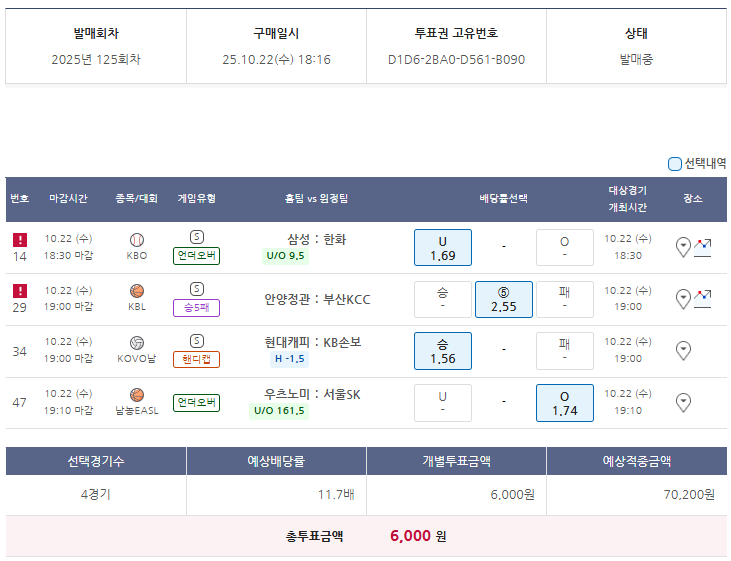The width and height of the screenshot is (731, 561).
Task: Click the 배당률선택 column header
Action: pos(503,199)
